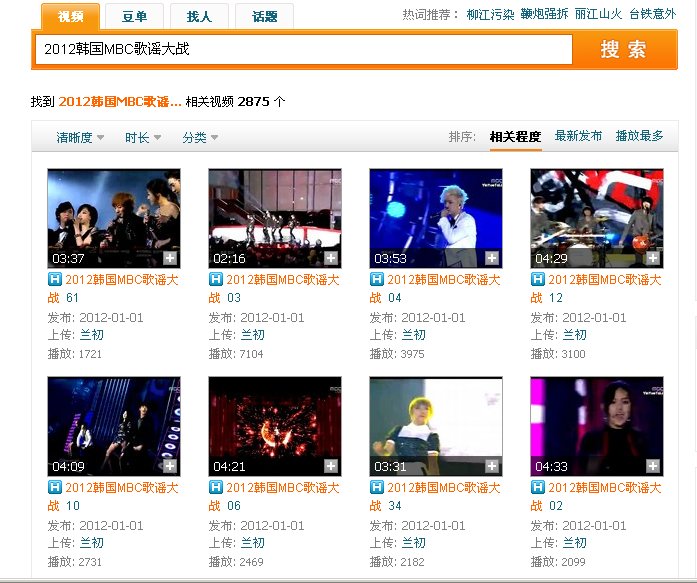This screenshot has width=697, height=583.
Task: Play the 04:29 video thumbnail
Action: (x=597, y=218)
